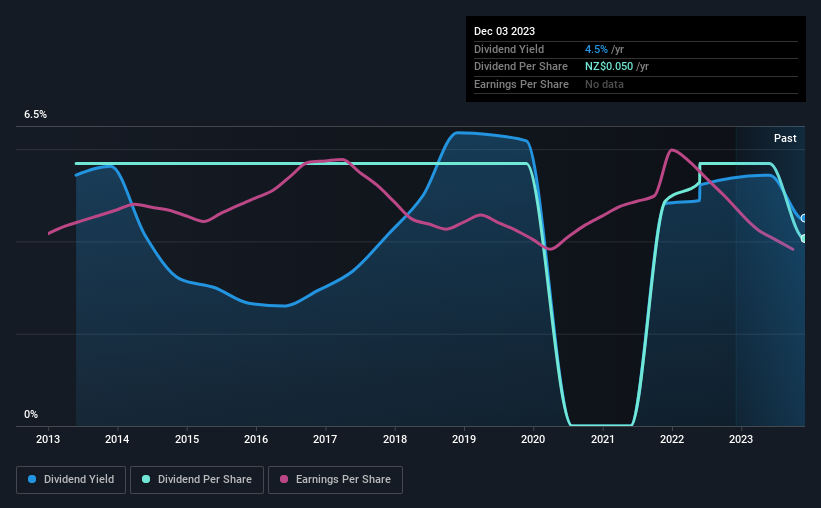Viewport: 821px width, 508px height.
Task: Select the 2013 x-axis label
Action: (x=48, y=439)
